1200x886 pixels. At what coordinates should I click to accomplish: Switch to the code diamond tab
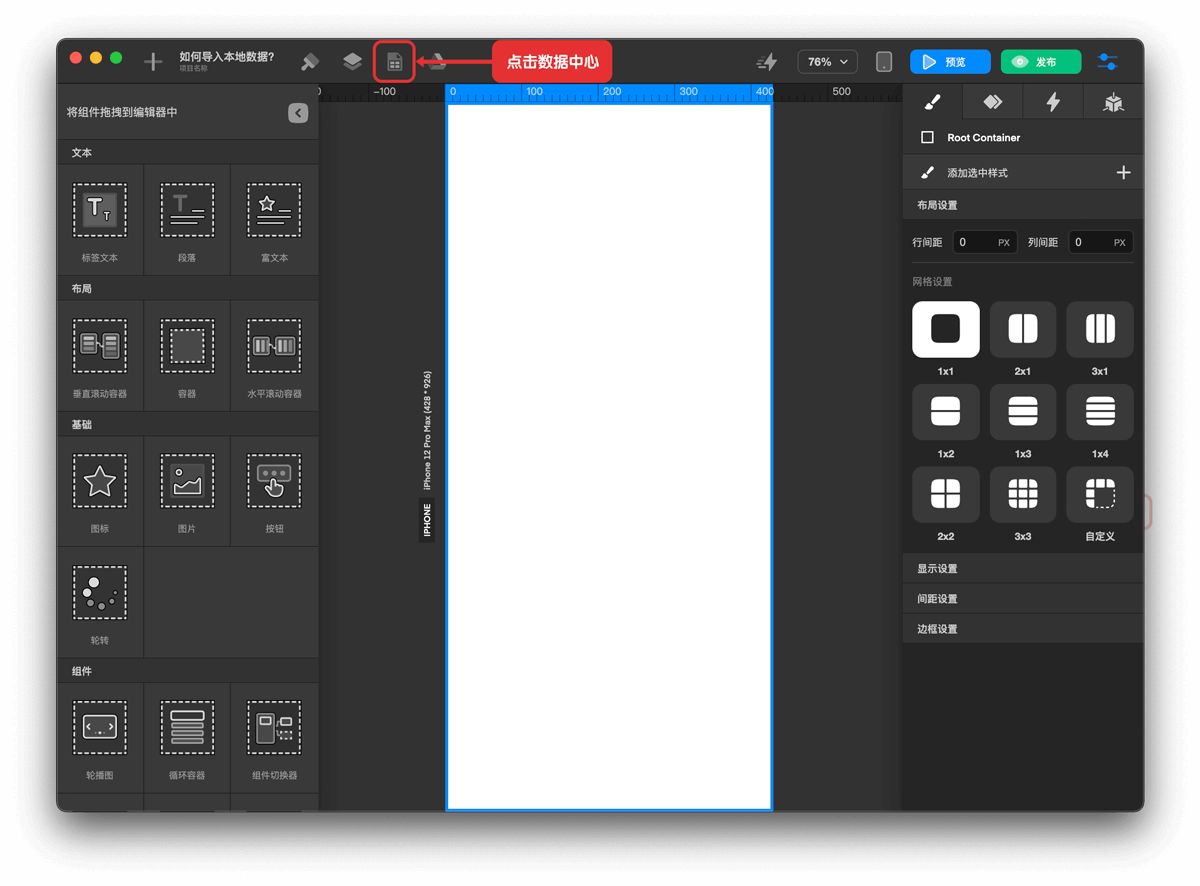tap(992, 102)
